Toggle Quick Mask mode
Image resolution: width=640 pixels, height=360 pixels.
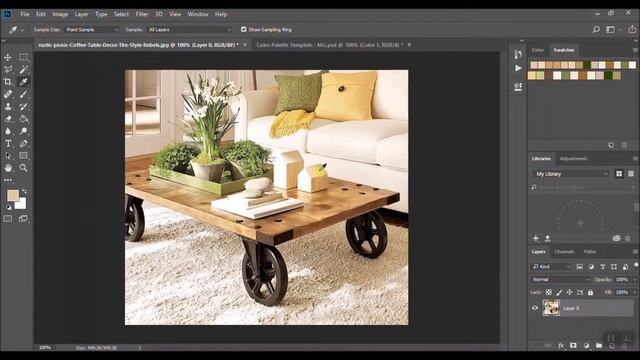[x=8, y=219]
